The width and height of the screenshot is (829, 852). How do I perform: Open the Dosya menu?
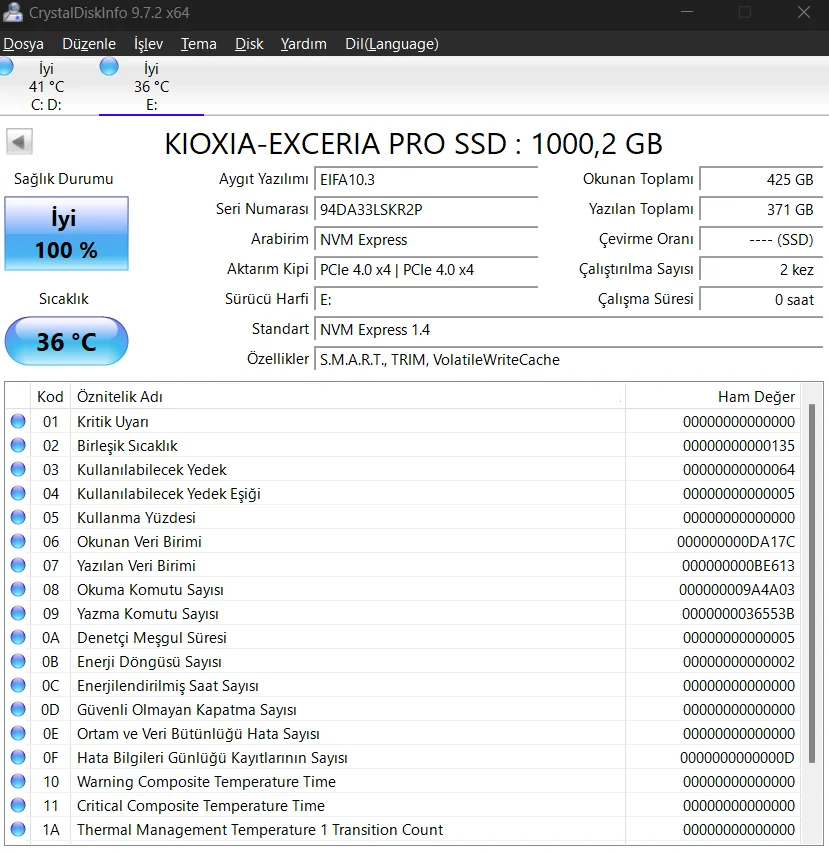click(x=24, y=44)
